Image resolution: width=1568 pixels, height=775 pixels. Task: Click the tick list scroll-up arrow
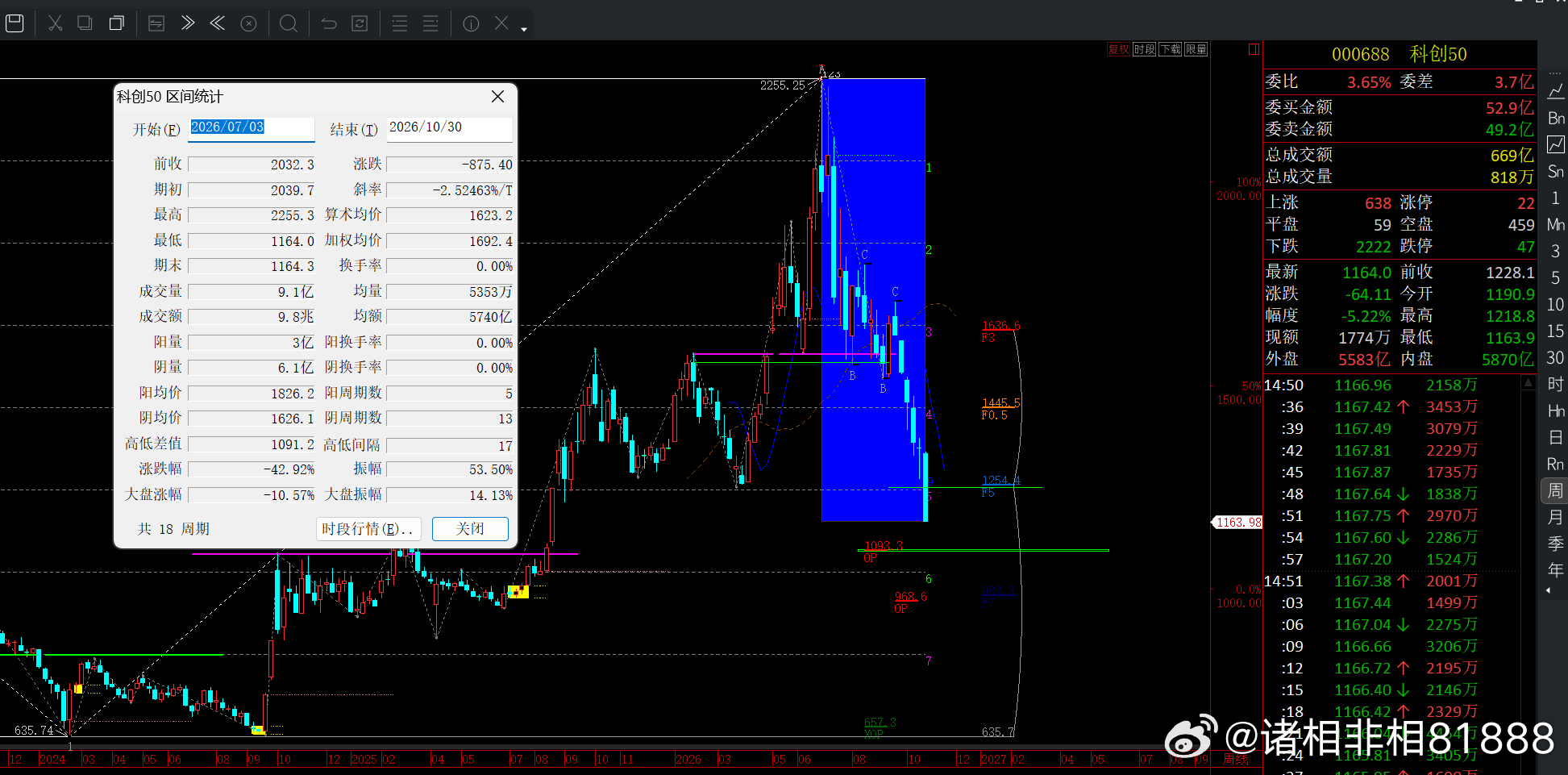tap(1528, 384)
